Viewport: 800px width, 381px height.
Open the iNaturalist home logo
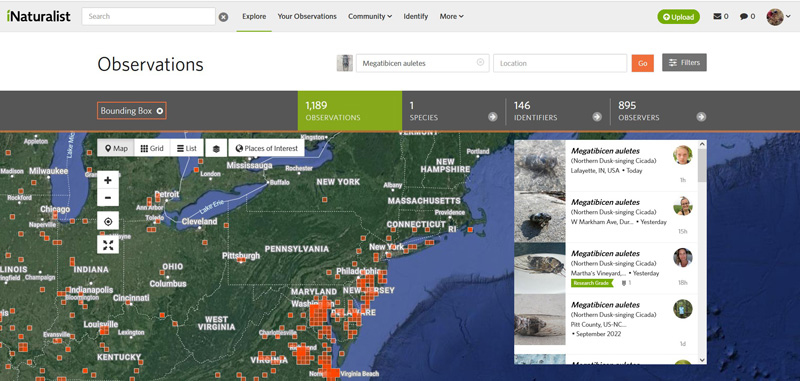tap(39, 16)
